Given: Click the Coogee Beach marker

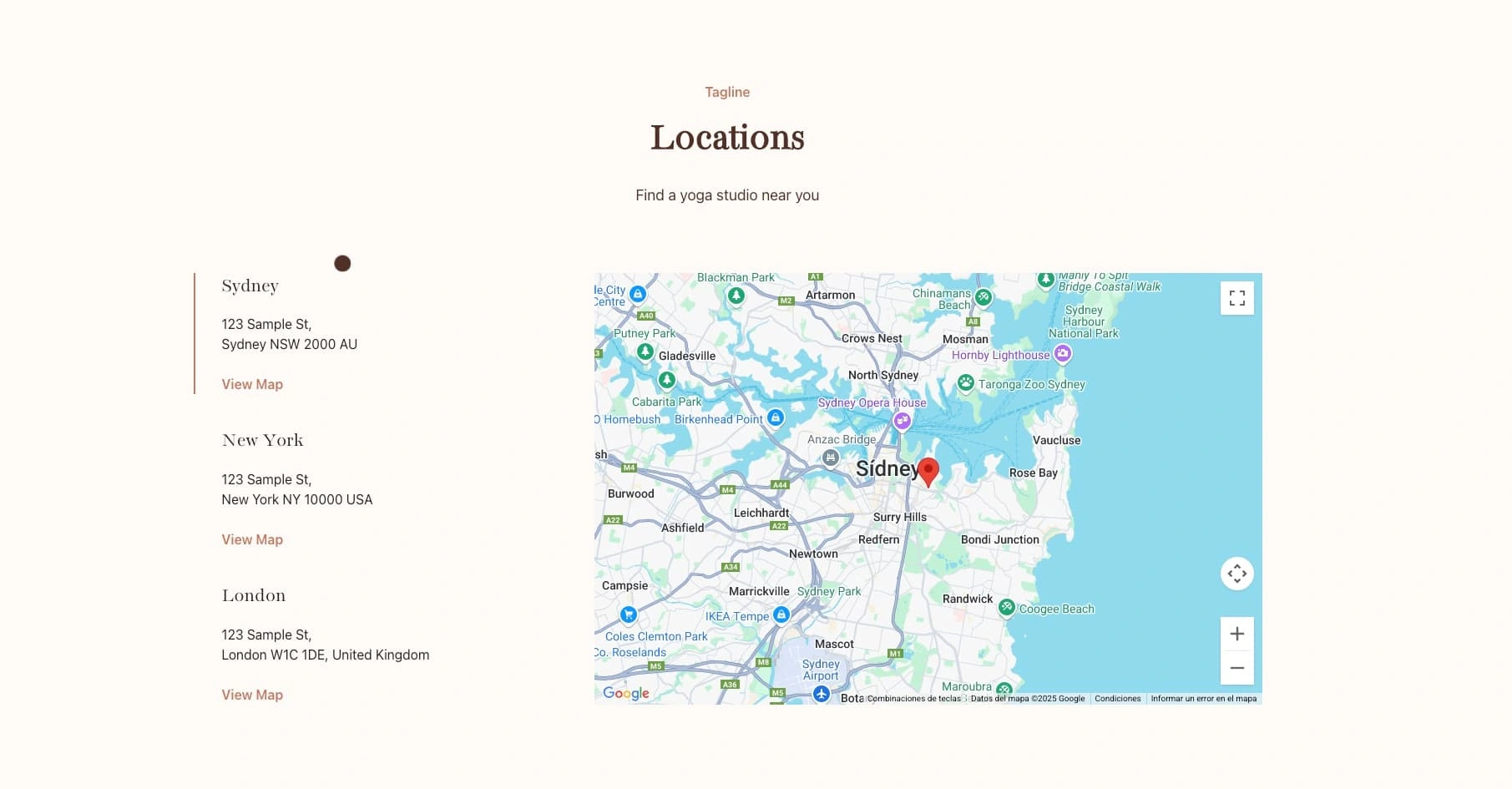Looking at the screenshot, I should [1007, 608].
